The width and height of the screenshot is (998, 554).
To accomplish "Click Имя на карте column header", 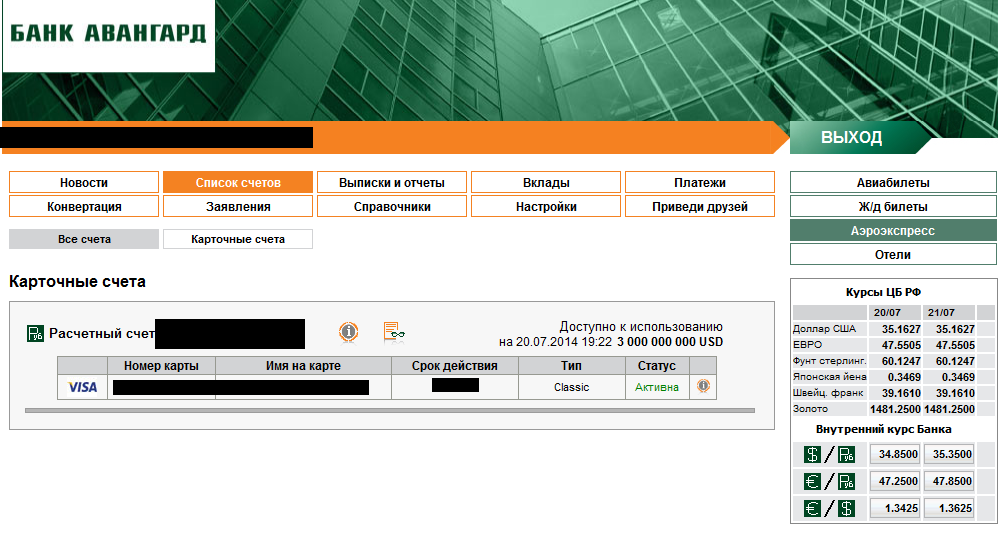I will tap(303, 366).
